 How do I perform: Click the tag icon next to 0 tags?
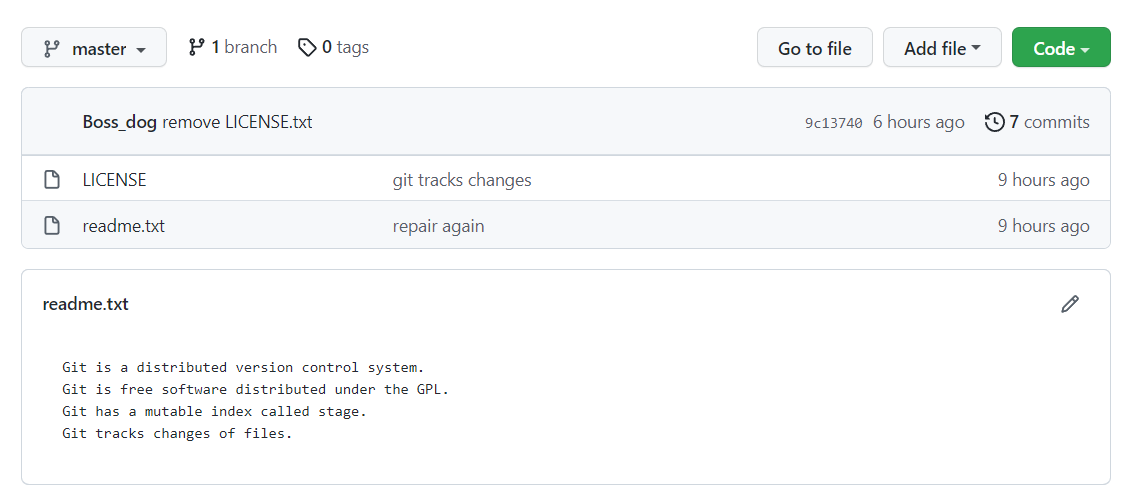pos(307,47)
